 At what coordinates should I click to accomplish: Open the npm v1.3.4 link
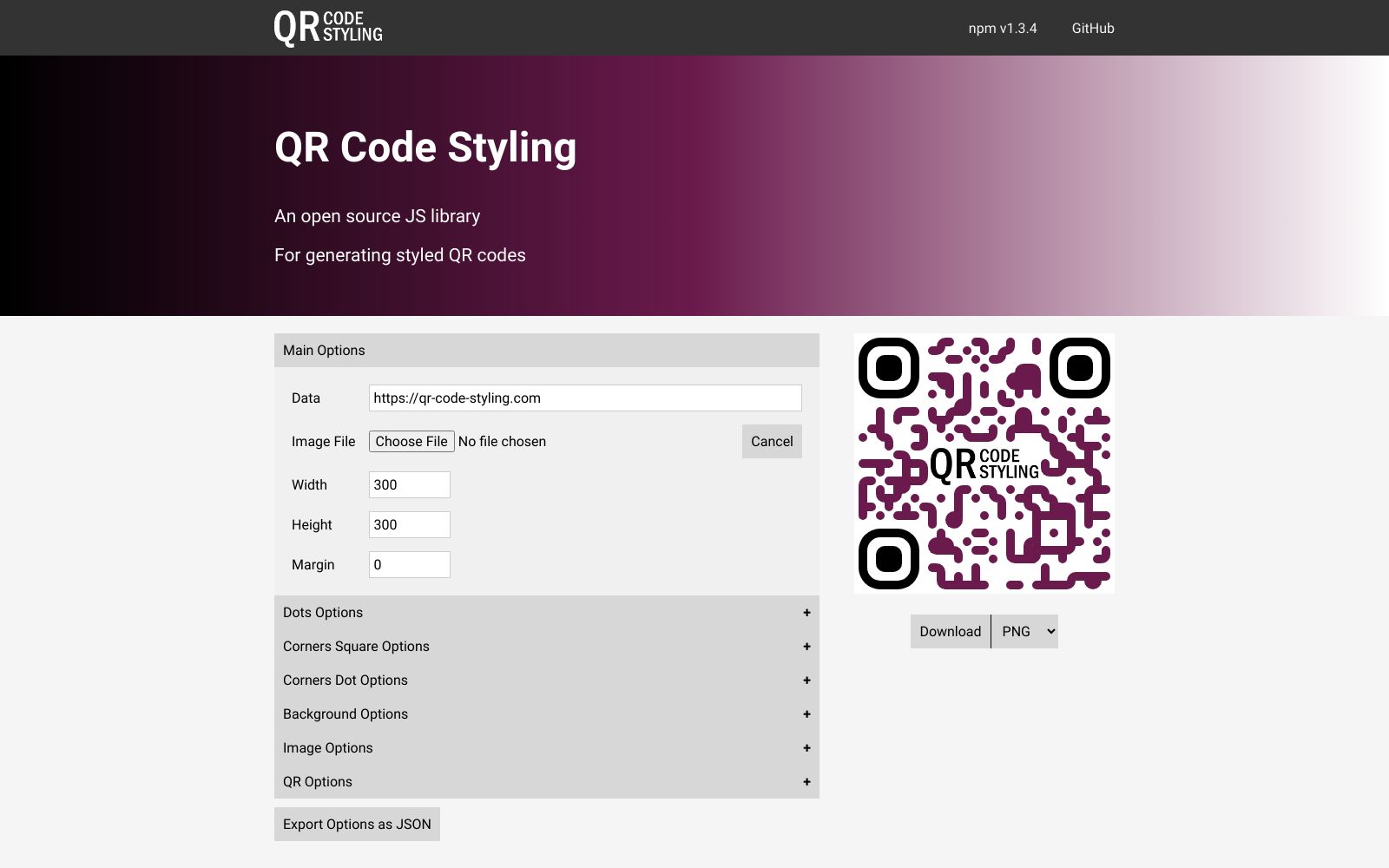point(1002,28)
